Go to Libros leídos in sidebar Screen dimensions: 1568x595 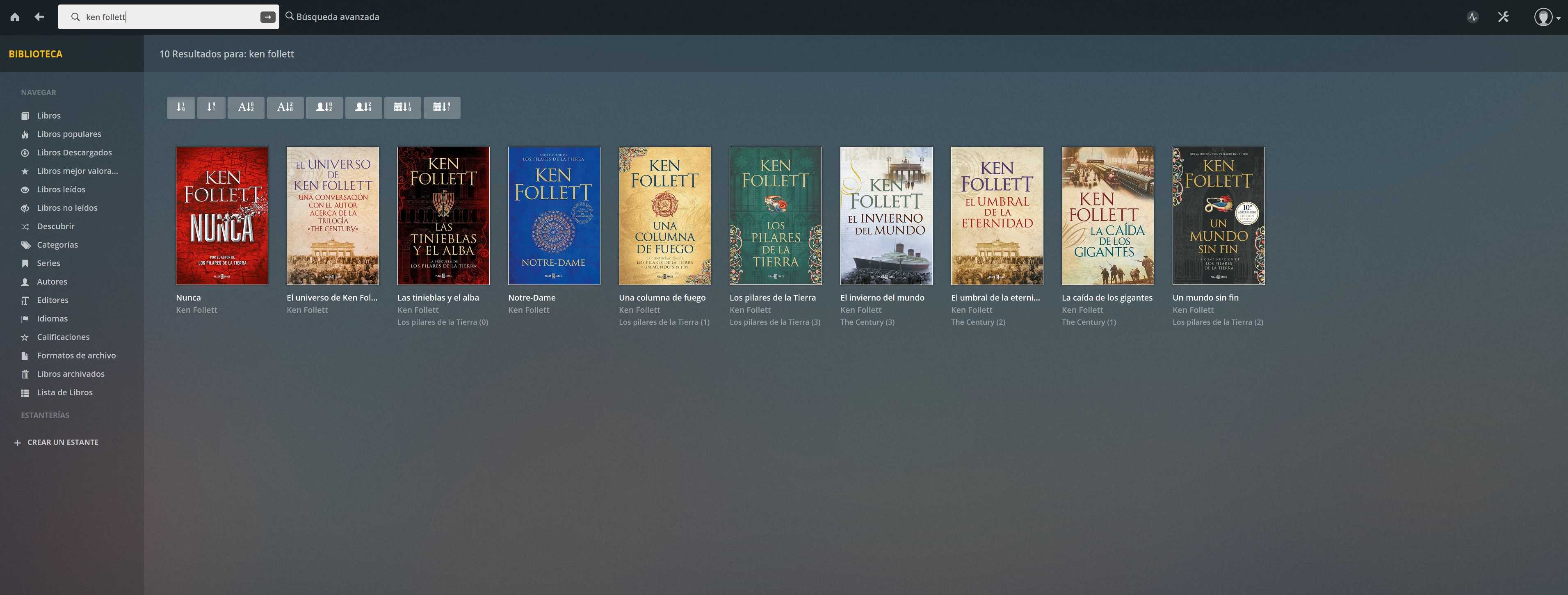[x=61, y=189]
